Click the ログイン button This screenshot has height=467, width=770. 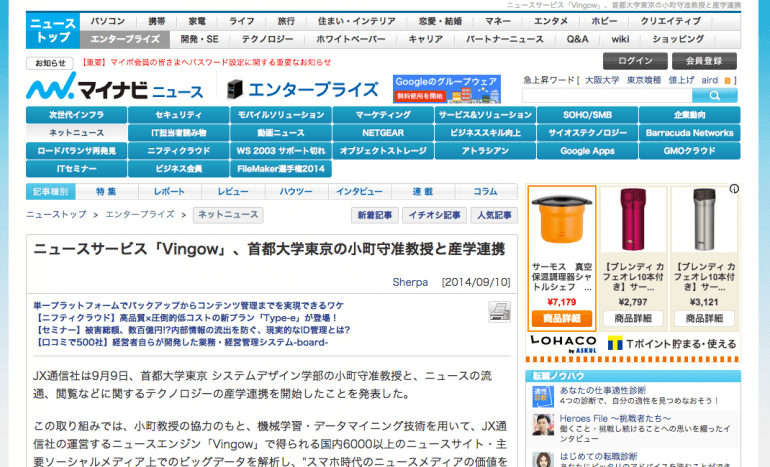pyautogui.click(x=635, y=61)
